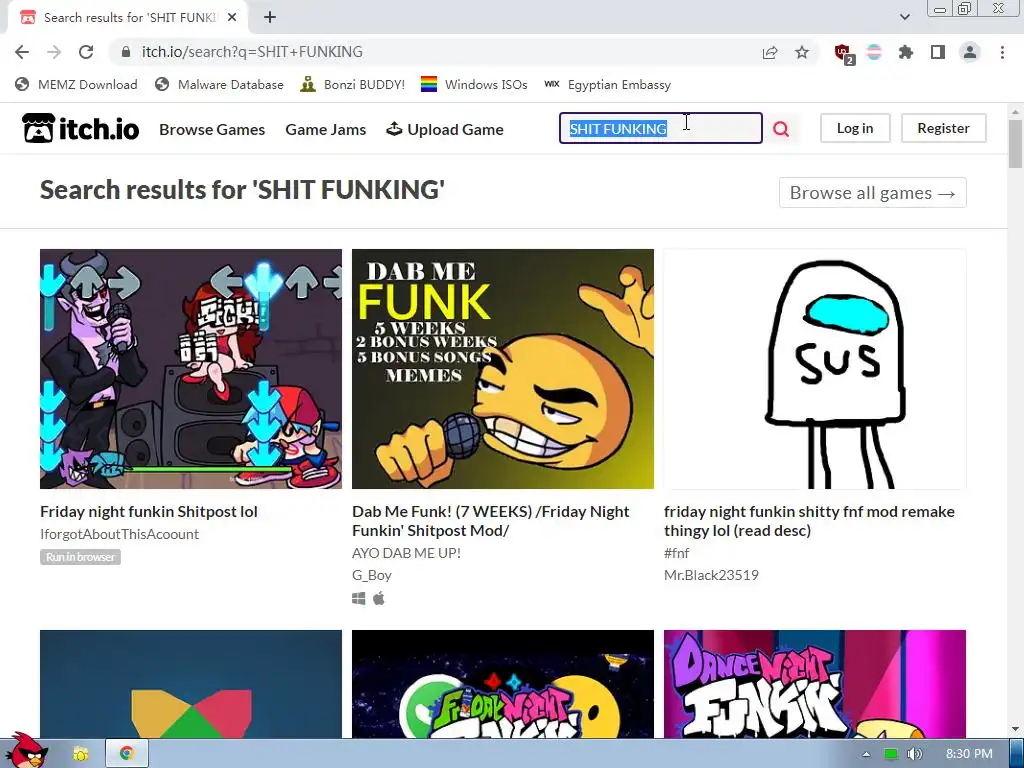Open Upload Game menu item
Viewport: 1024px width, 768px height.
pyautogui.click(x=445, y=129)
